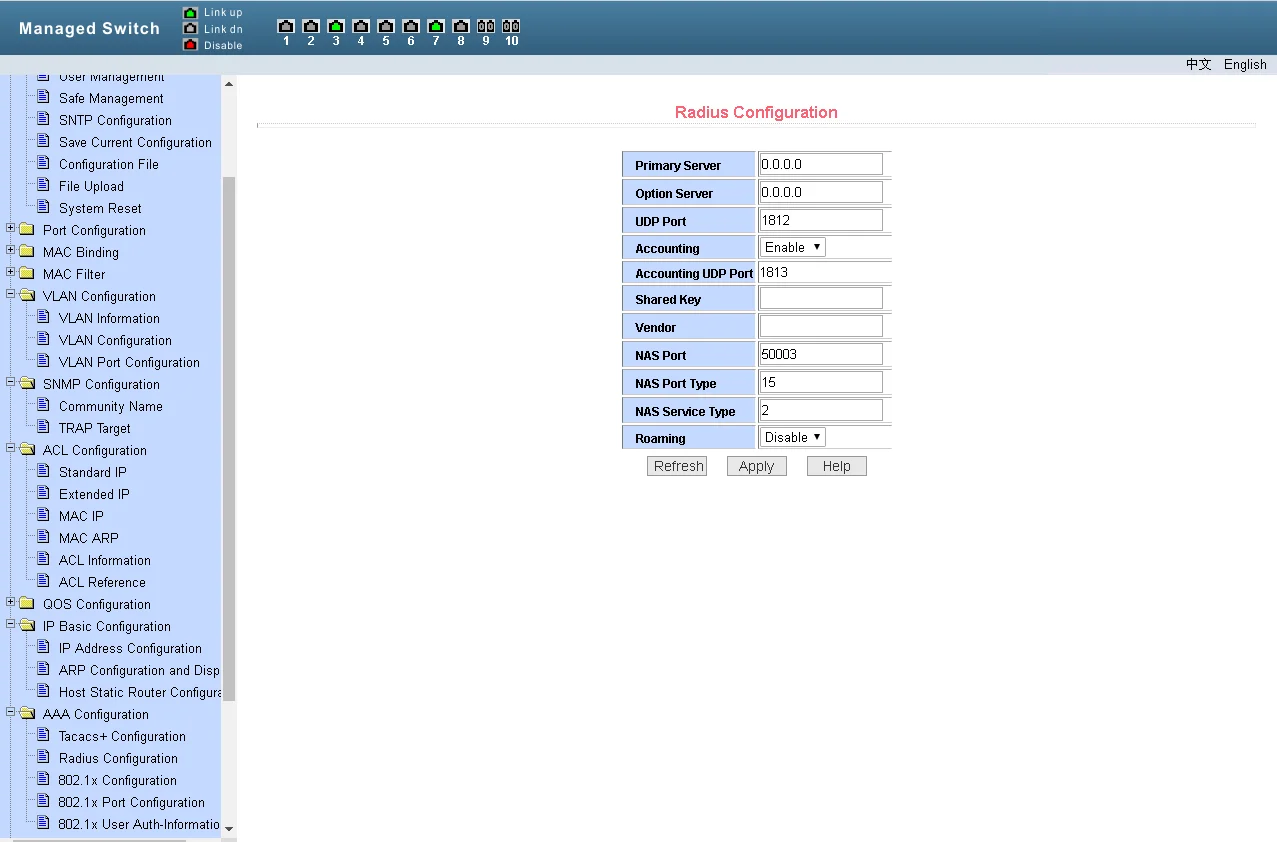The width and height of the screenshot is (1277, 842).
Task: Click folder icon beside QOS Configuration
Action: pyautogui.click(x=27, y=604)
